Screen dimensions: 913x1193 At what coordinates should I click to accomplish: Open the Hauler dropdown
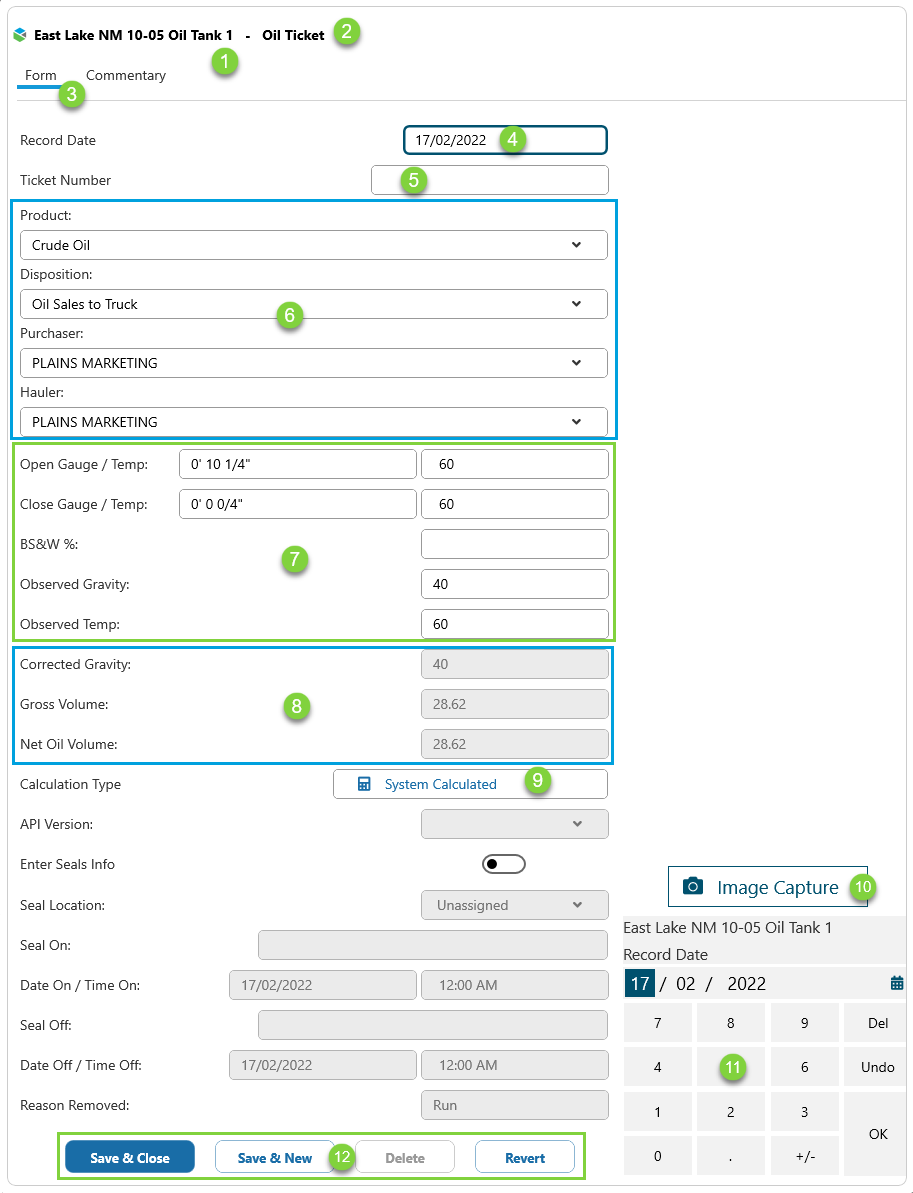click(576, 422)
